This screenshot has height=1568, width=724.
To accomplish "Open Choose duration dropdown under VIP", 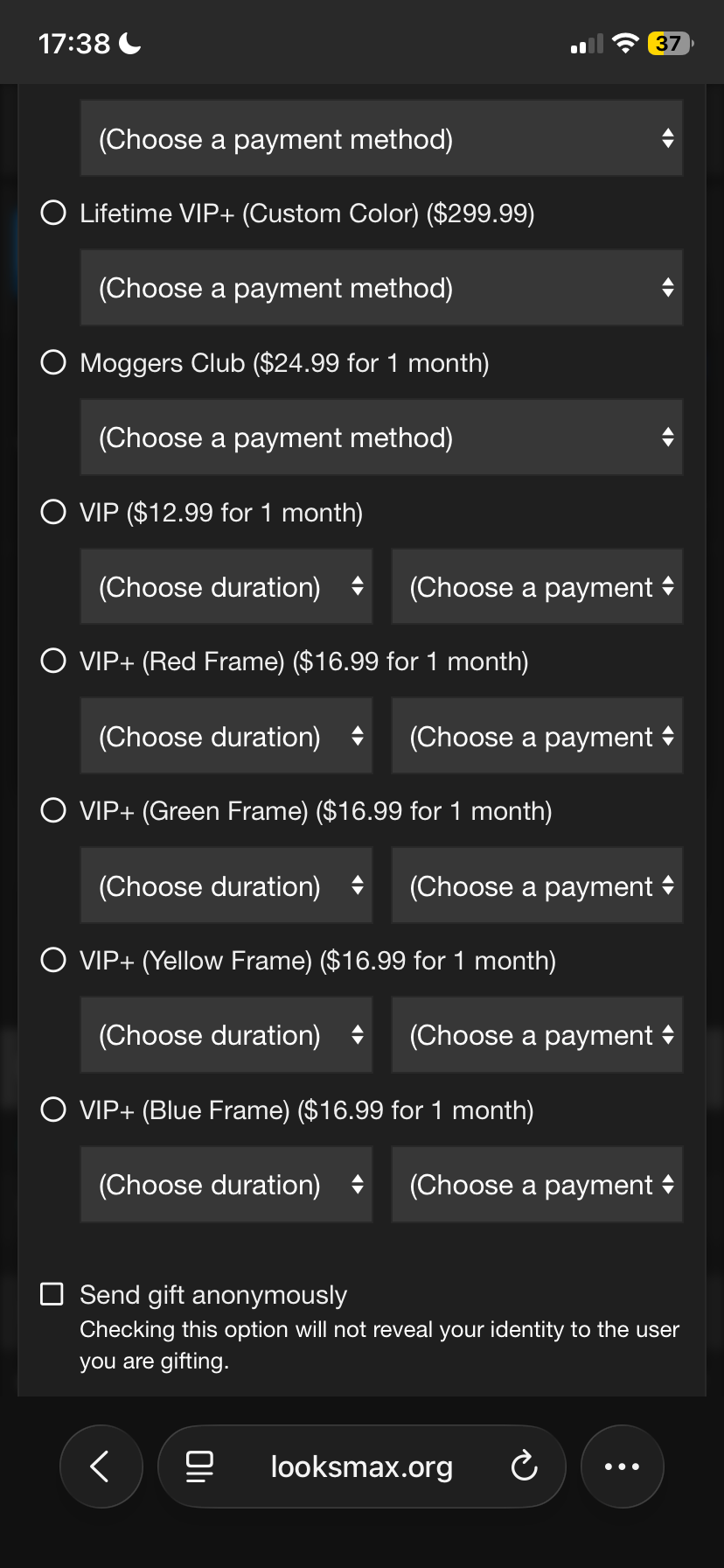I will pyautogui.click(x=226, y=587).
